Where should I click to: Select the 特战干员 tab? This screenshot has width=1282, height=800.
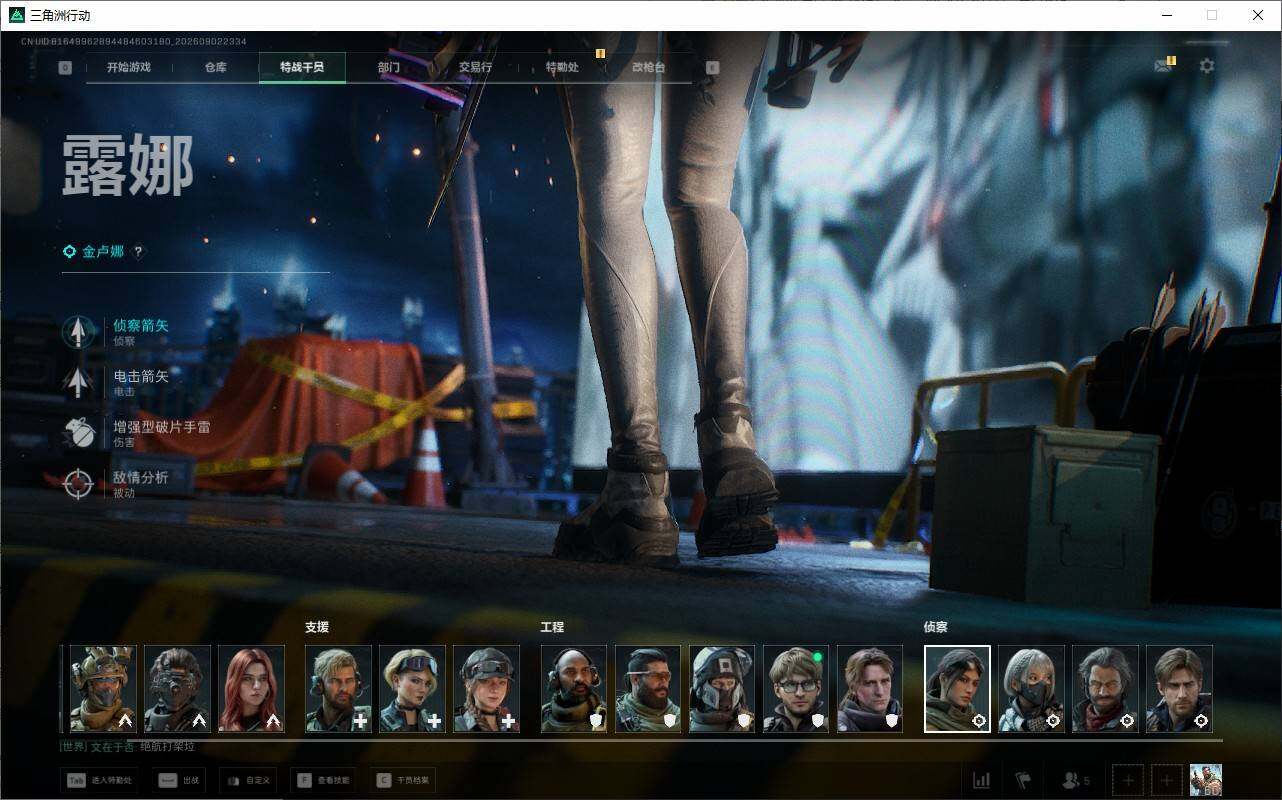click(x=302, y=67)
